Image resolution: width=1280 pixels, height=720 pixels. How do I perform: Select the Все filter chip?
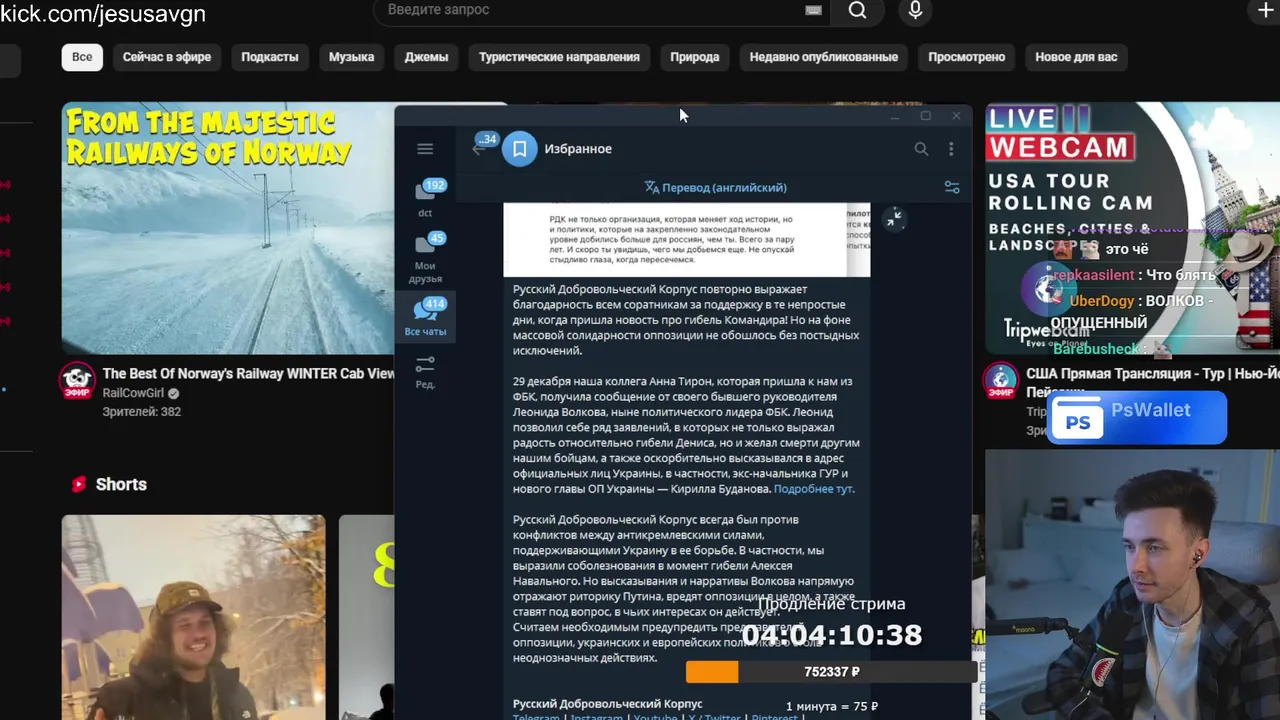(x=82, y=57)
